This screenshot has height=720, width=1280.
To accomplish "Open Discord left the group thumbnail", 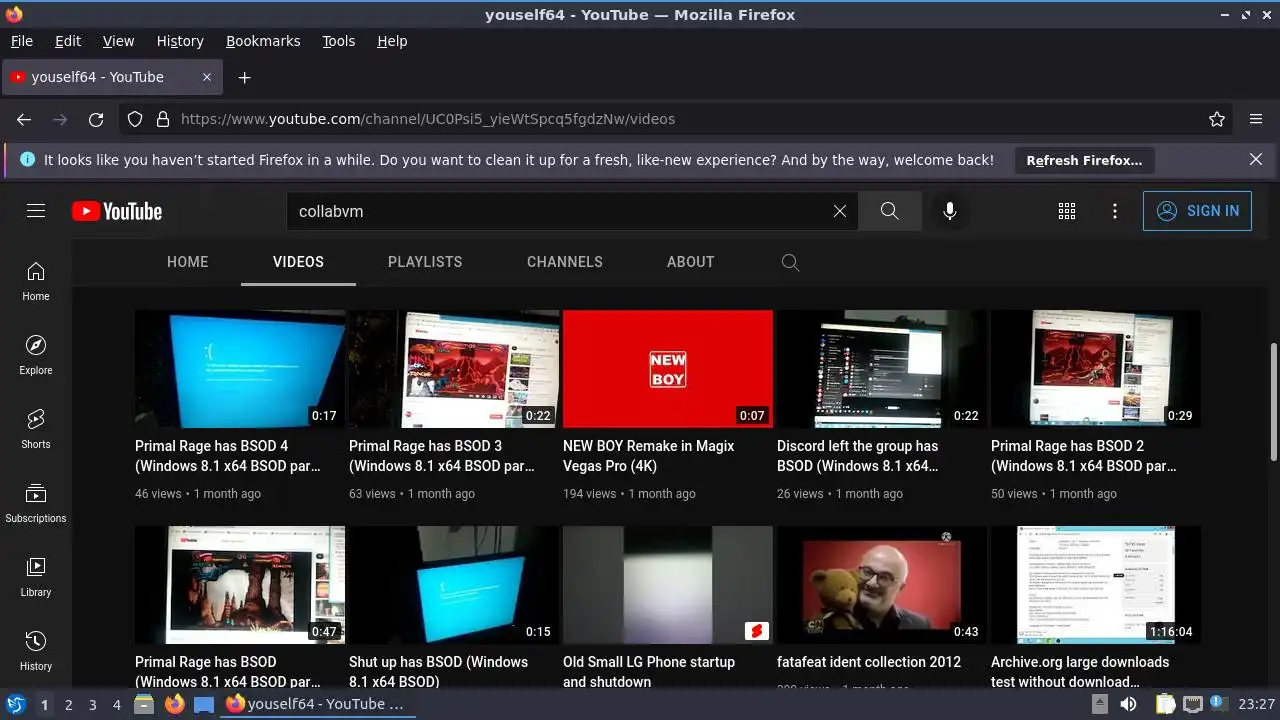I will 882,369.
